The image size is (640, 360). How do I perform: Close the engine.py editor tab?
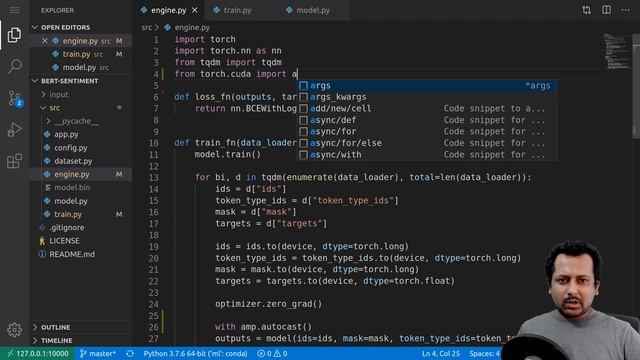(x=195, y=10)
